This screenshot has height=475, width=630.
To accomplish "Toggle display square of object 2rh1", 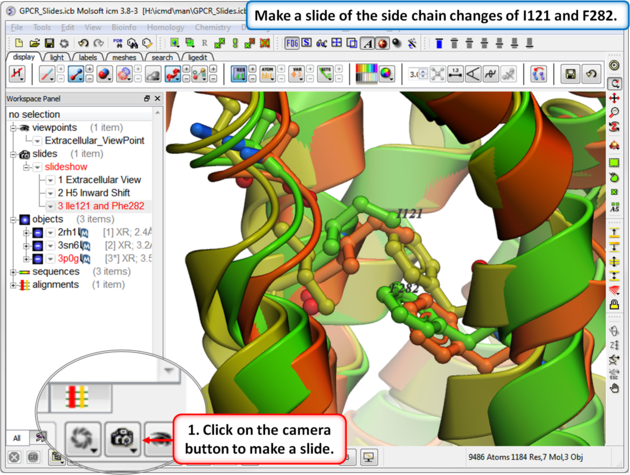I will [x=37, y=232].
